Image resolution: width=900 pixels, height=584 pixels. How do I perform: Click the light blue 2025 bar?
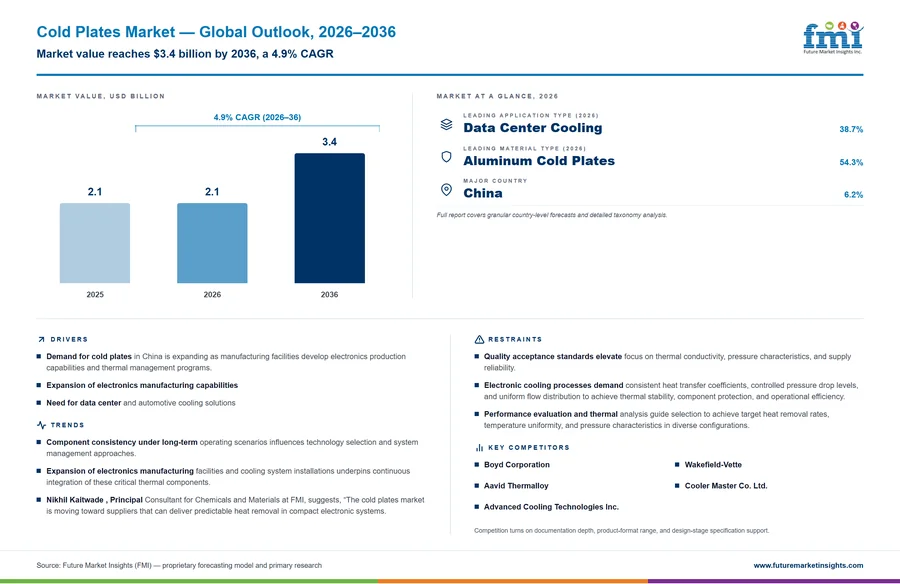pyautogui.click(x=95, y=243)
